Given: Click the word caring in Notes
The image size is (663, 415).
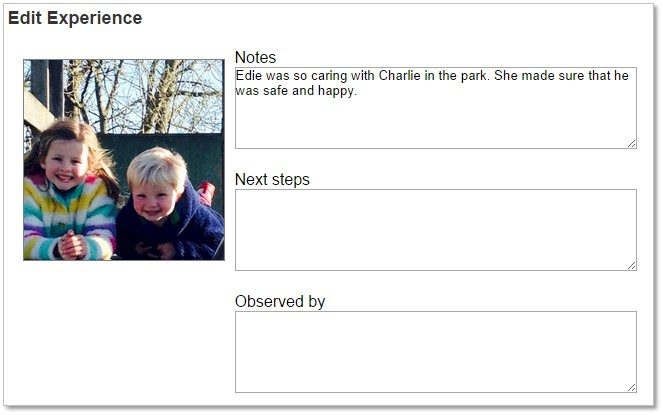Looking at the screenshot, I should (329, 75).
